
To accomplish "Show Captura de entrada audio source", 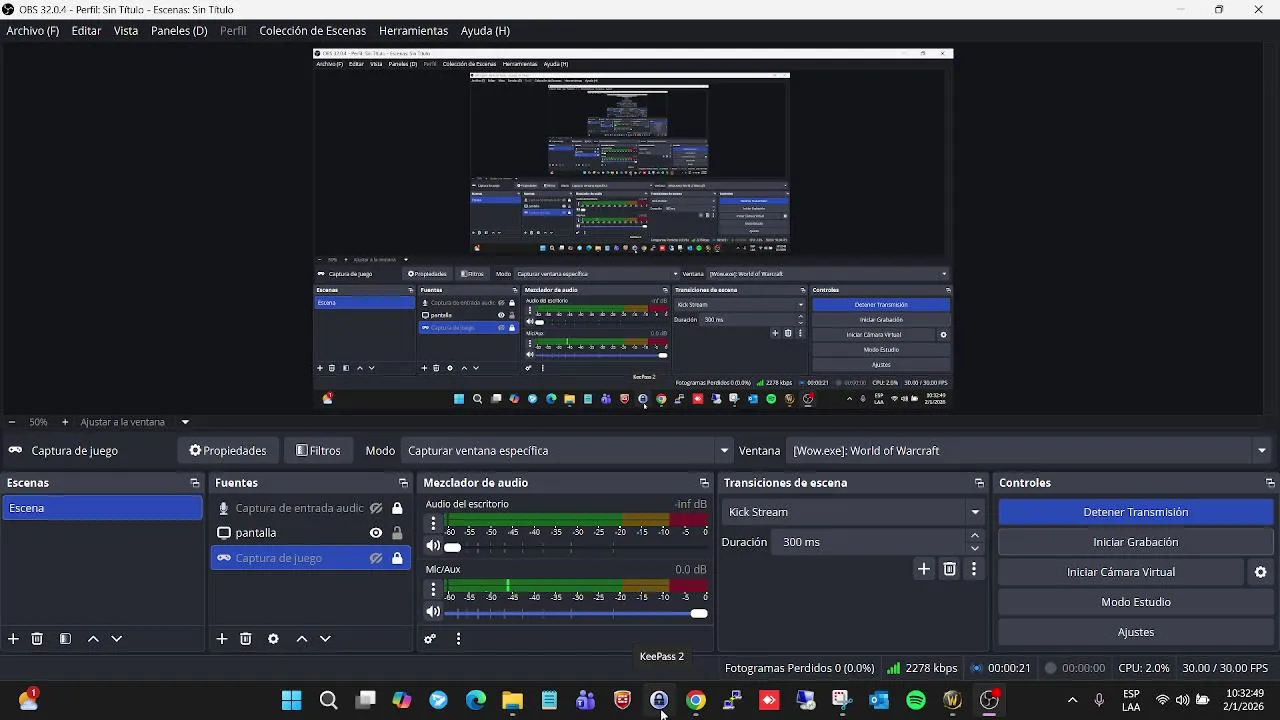I will point(376,508).
